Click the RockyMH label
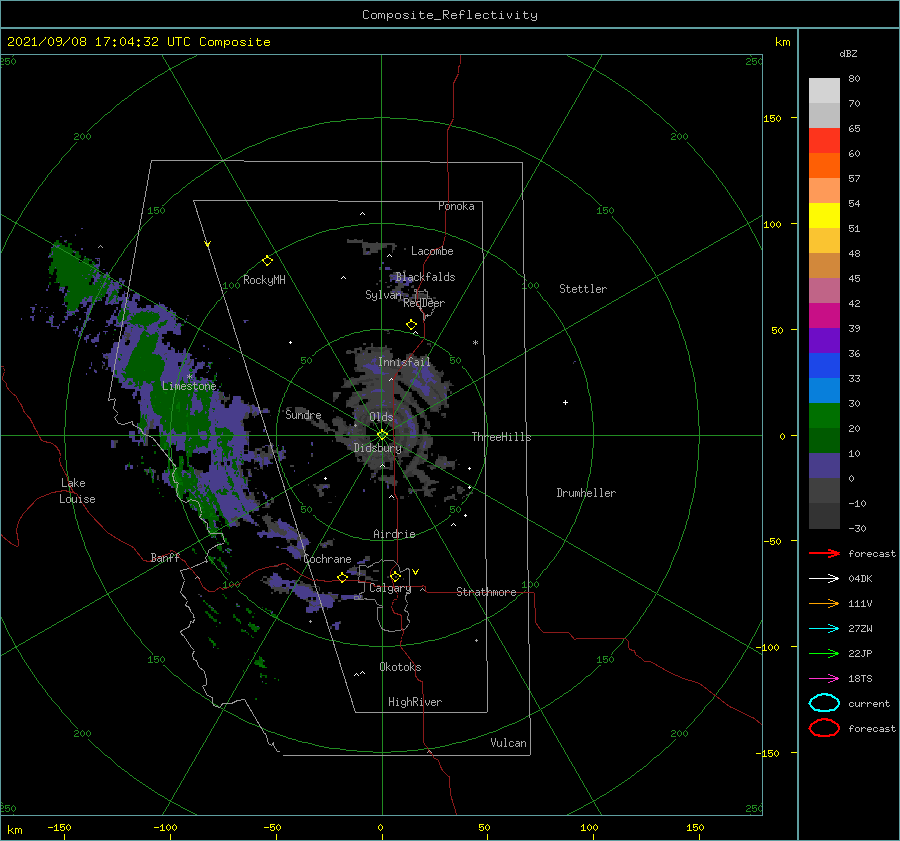The image size is (900, 841). pos(264,280)
